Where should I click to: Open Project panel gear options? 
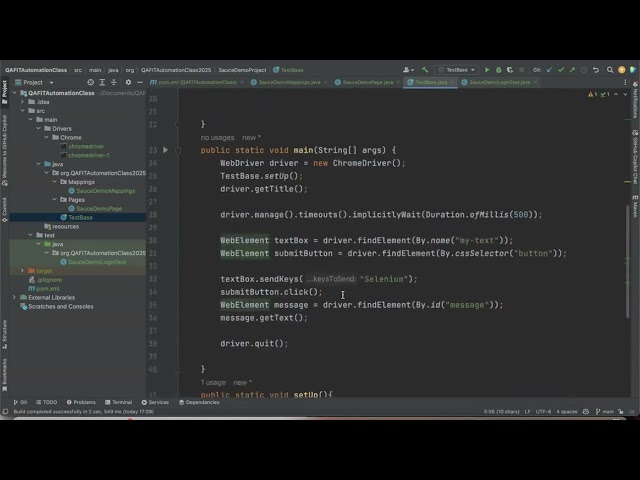click(128, 82)
